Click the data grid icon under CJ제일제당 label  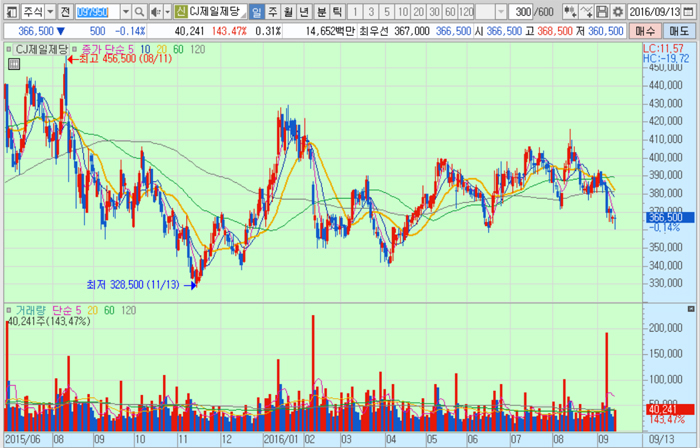[x=14, y=64]
